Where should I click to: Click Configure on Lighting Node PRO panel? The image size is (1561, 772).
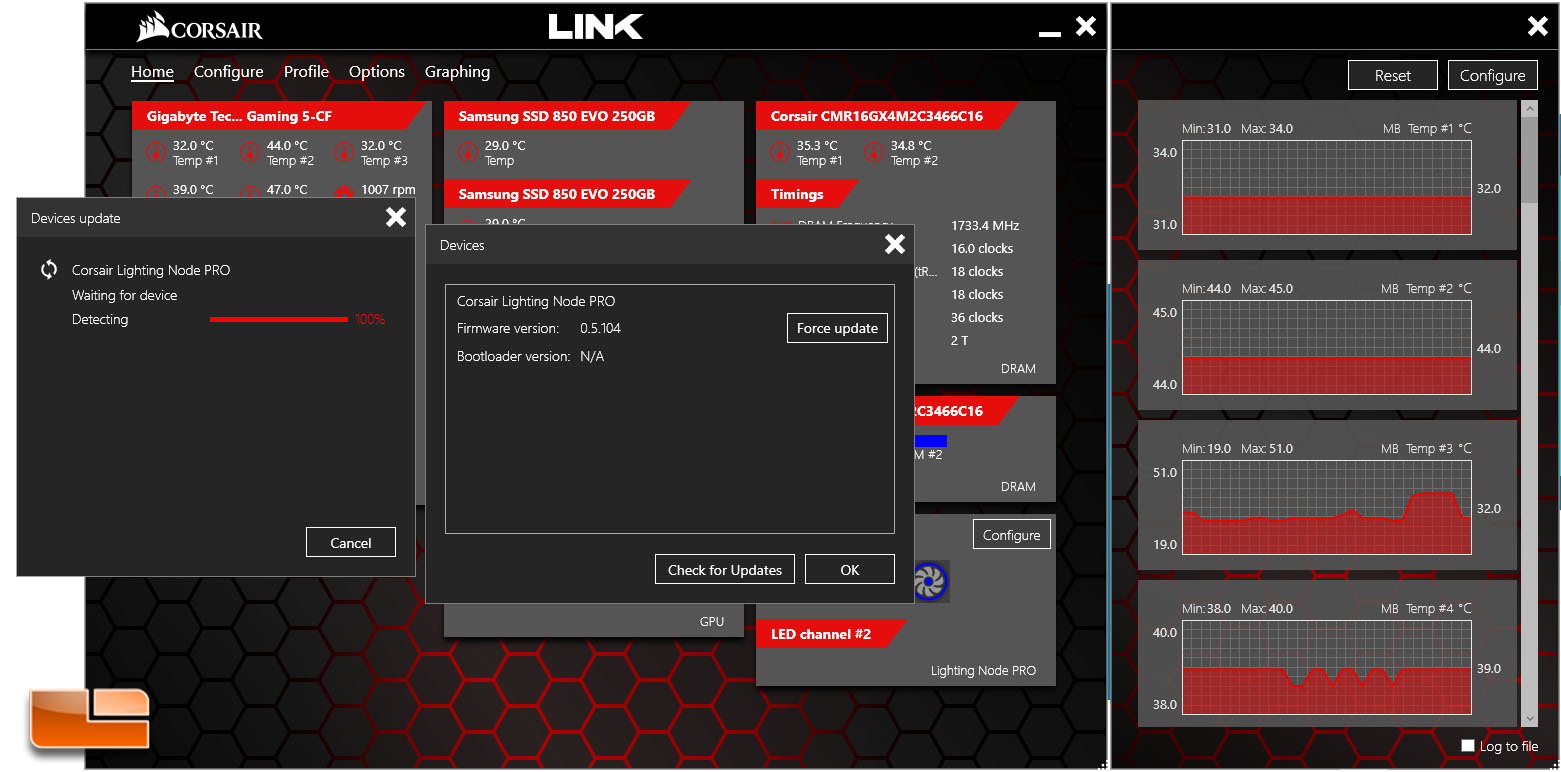click(1012, 535)
